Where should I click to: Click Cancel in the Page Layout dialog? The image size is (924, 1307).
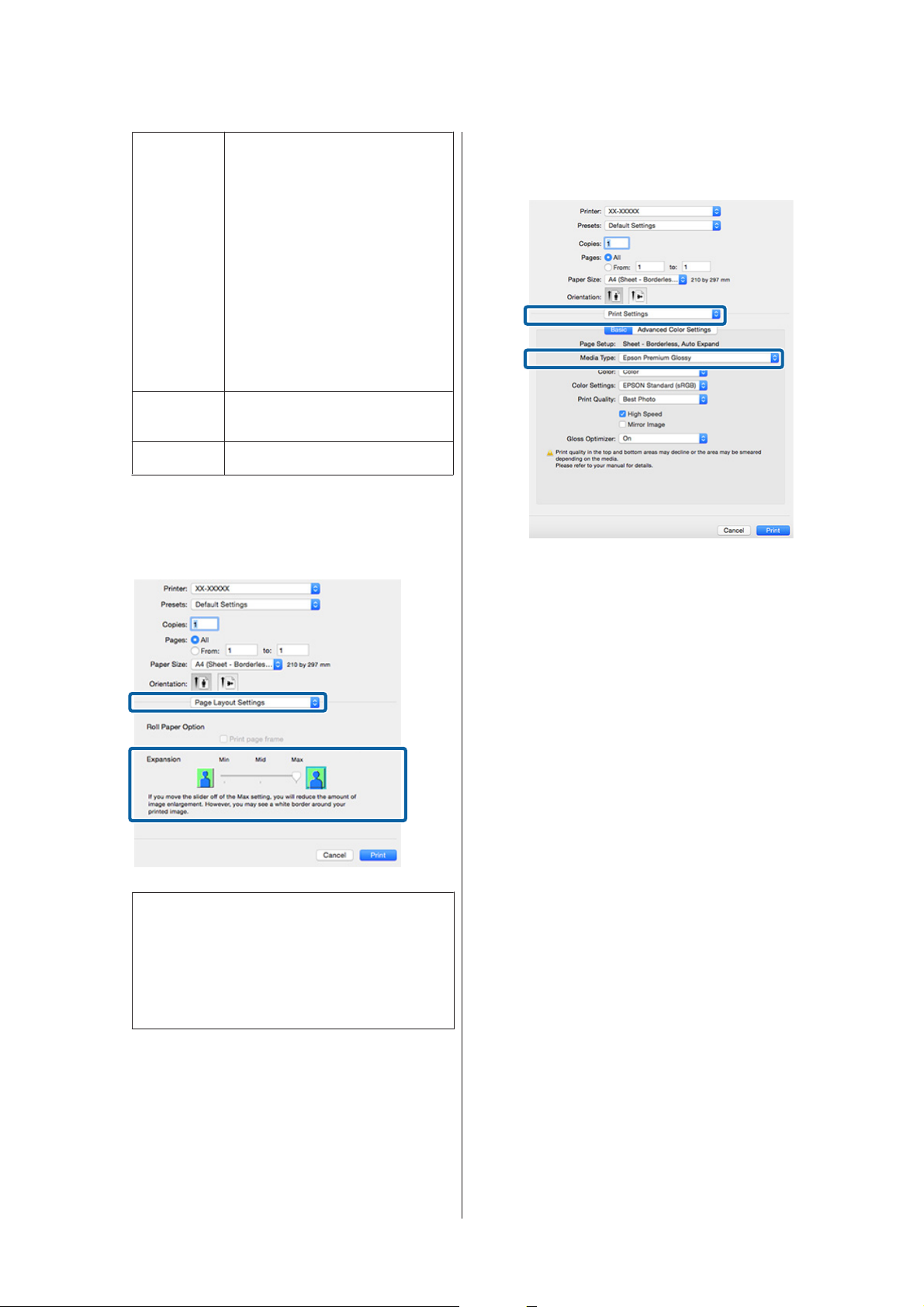coord(334,855)
